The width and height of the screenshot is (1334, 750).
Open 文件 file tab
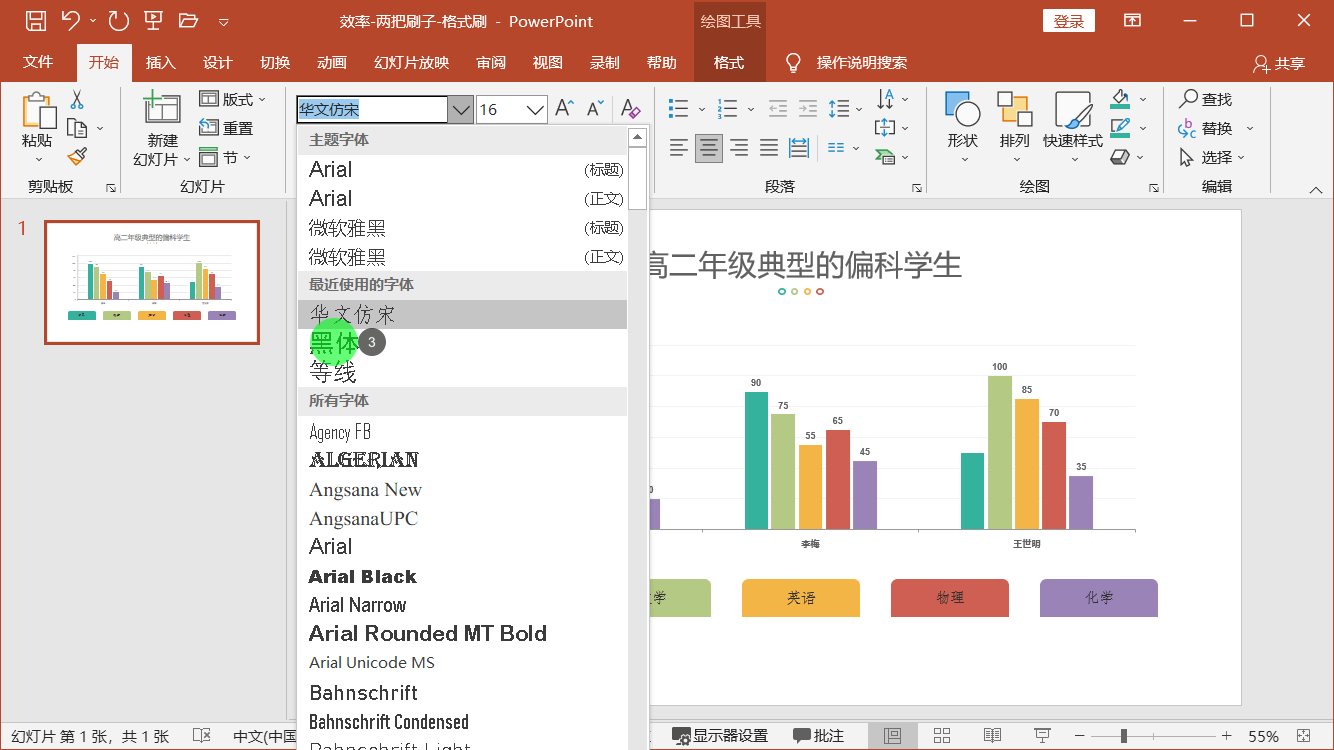pos(38,62)
